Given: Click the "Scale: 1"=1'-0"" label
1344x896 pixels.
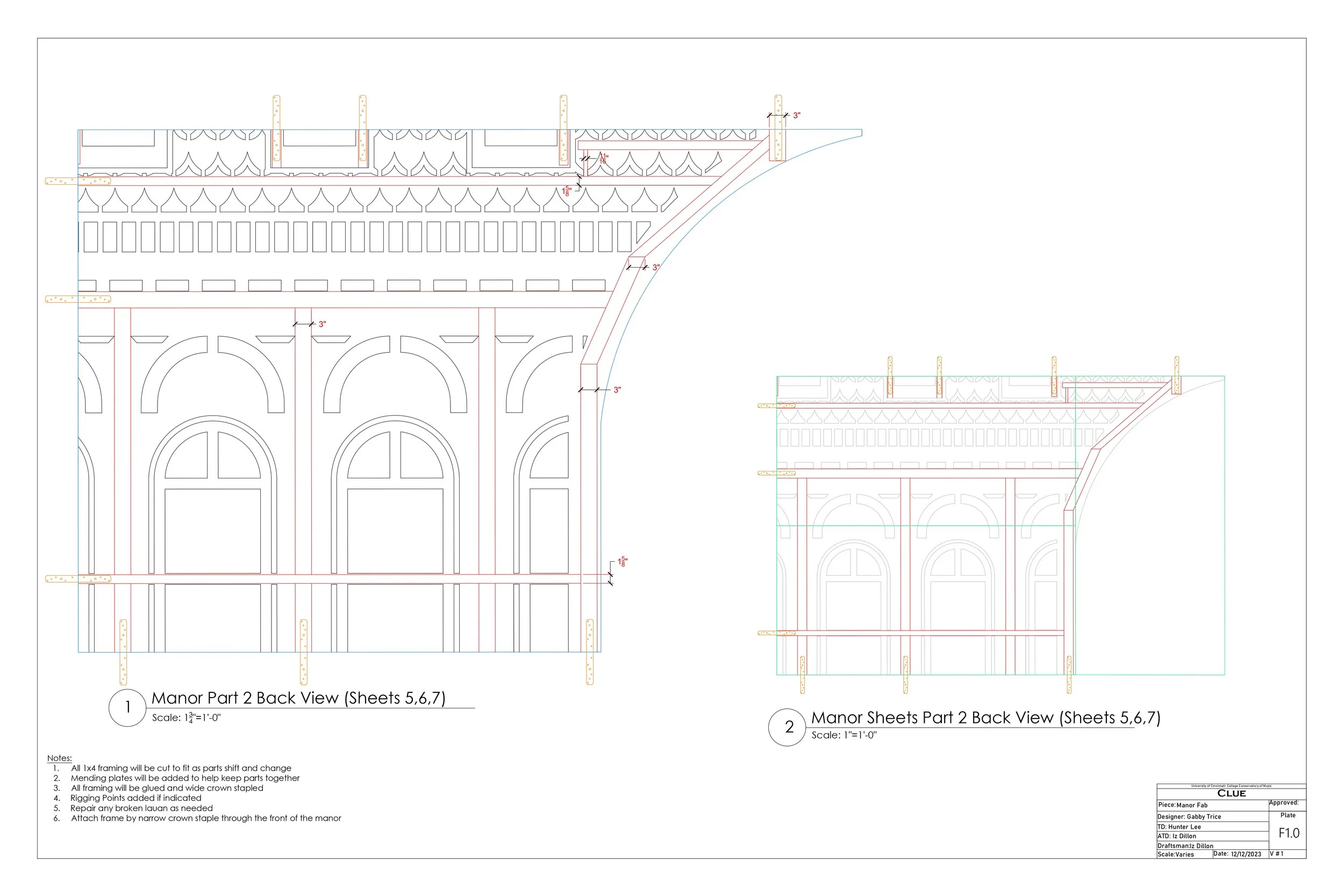Looking at the screenshot, I should pos(844,735).
